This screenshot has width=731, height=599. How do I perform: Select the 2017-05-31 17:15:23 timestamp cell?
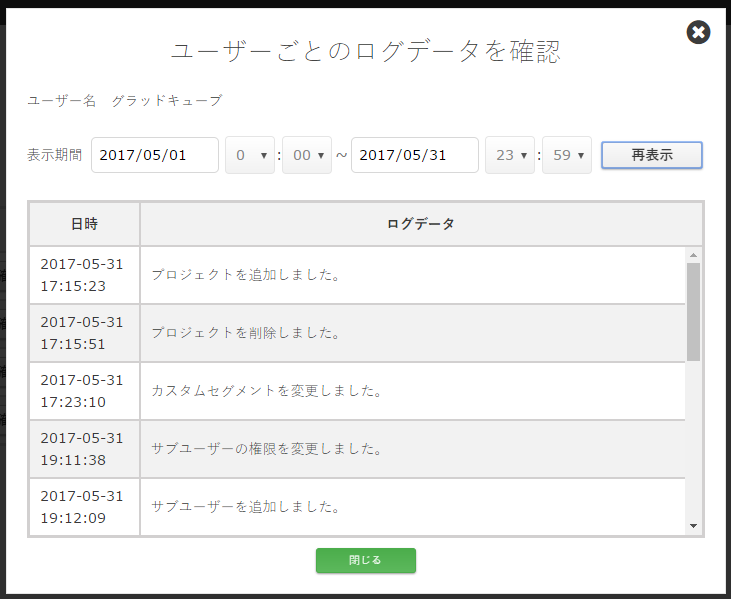click(84, 275)
